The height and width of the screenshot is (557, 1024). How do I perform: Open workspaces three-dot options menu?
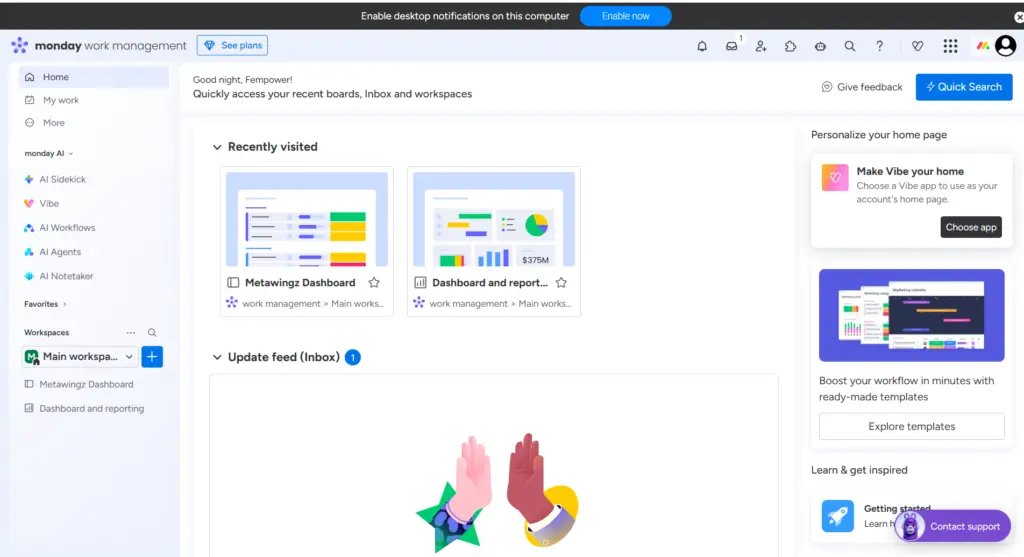[131, 332]
